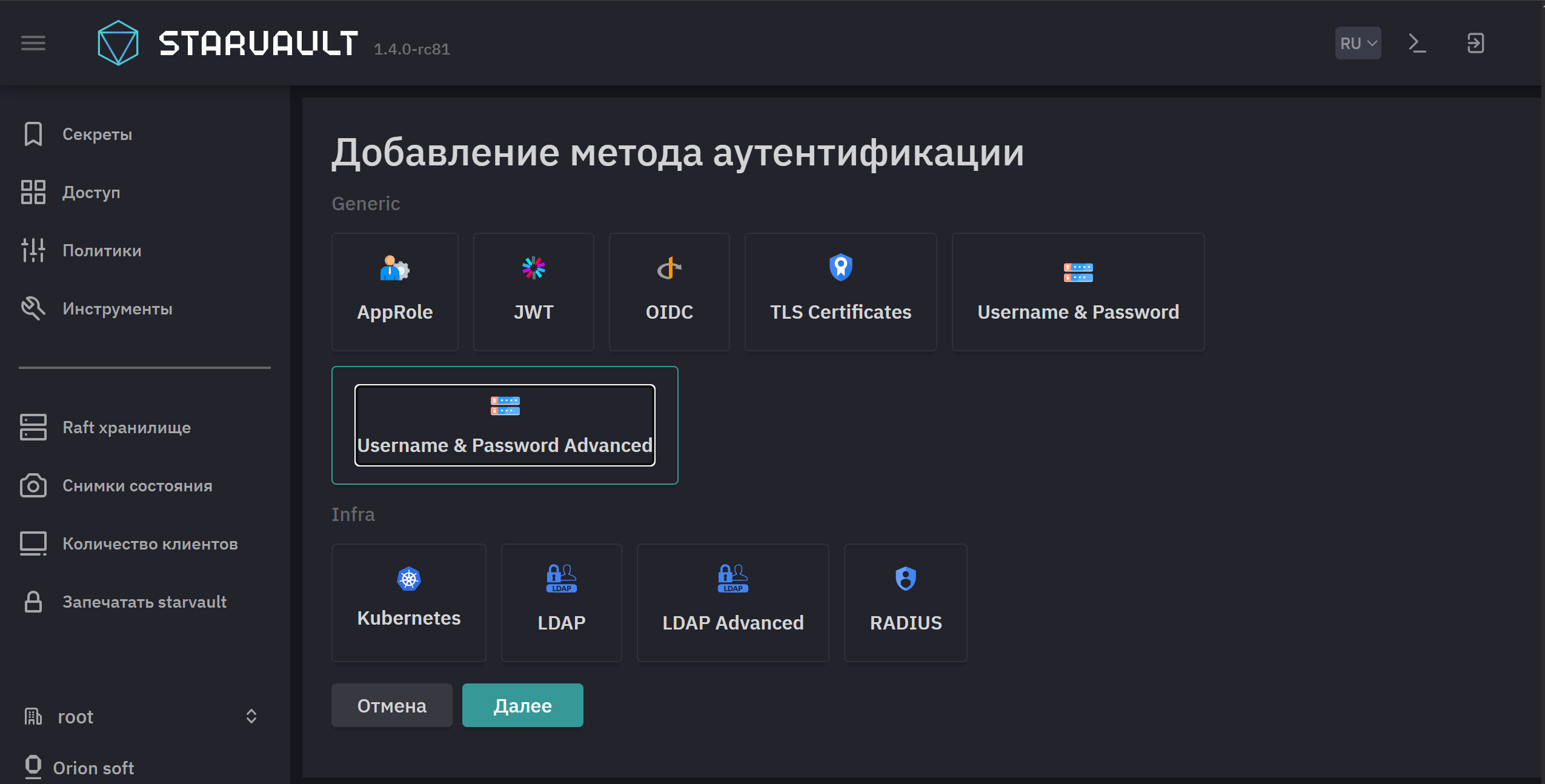Choose the TLS Certificates label
The image size is (1545, 784).
(x=841, y=312)
